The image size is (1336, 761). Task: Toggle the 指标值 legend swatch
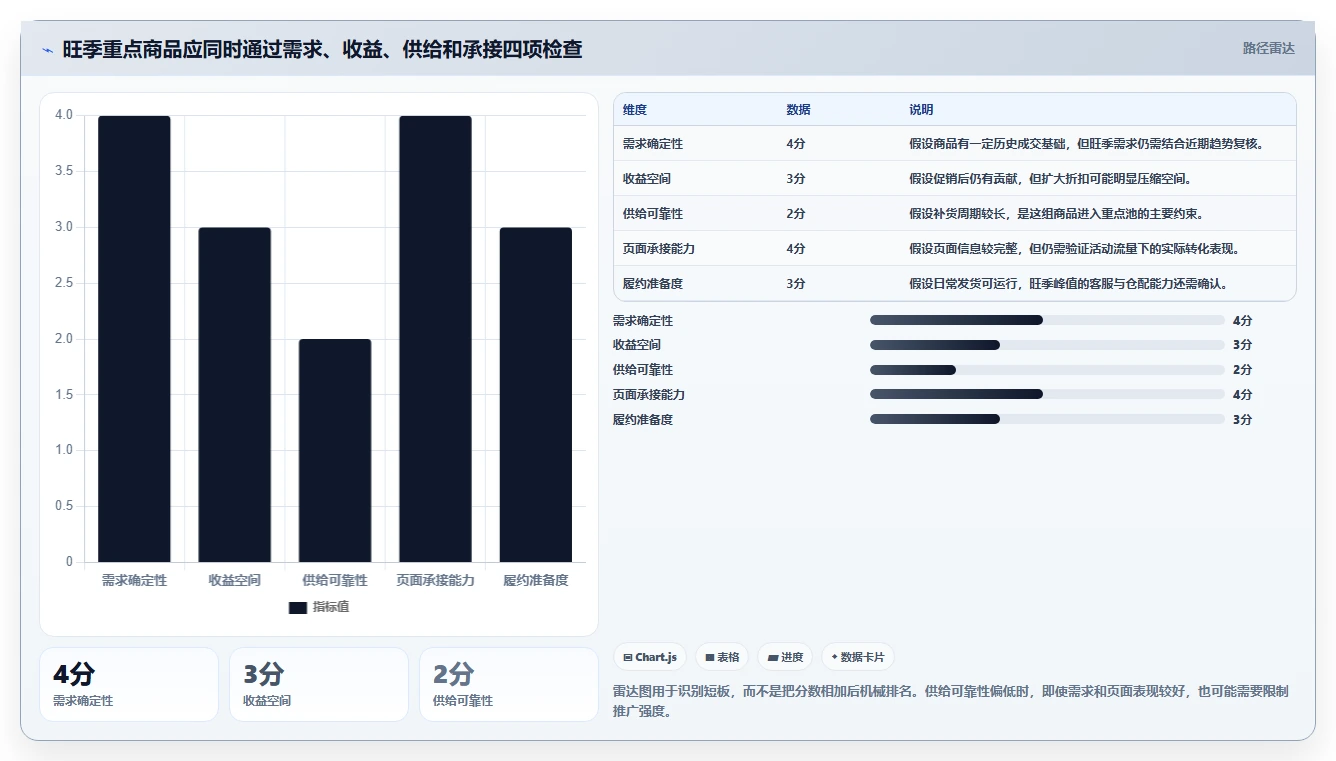pyautogui.click(x=298, y=607)
